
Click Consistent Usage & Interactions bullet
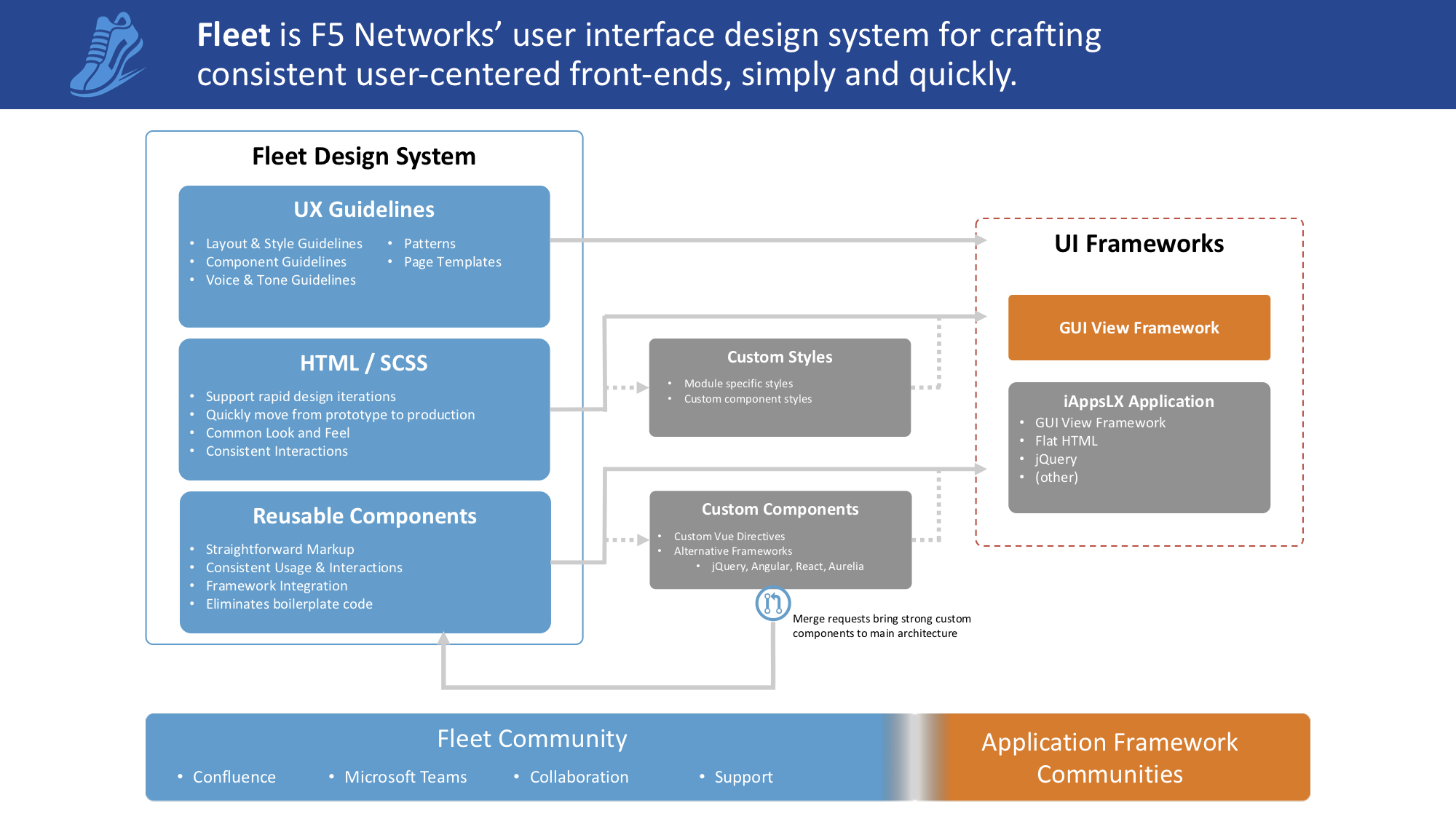pyautogui.click(x=304, y=567)
